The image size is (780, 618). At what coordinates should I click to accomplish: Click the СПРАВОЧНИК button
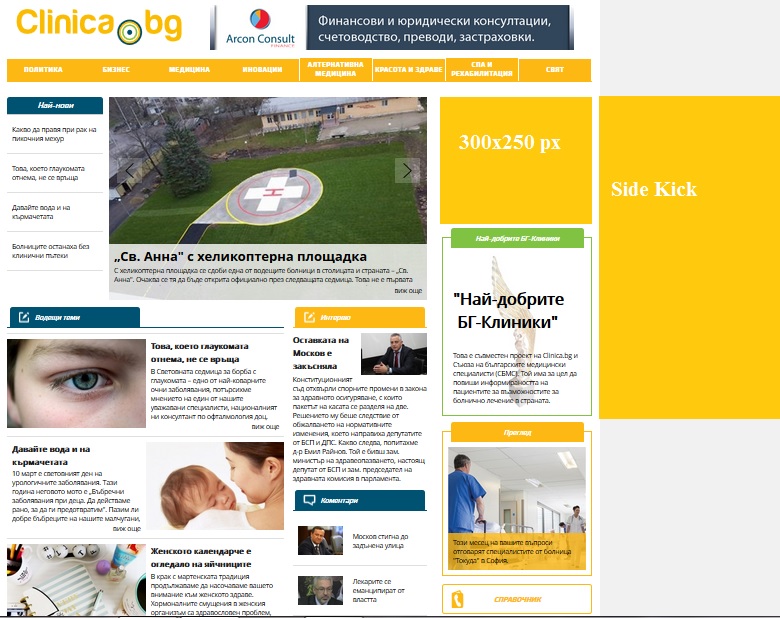517,599
